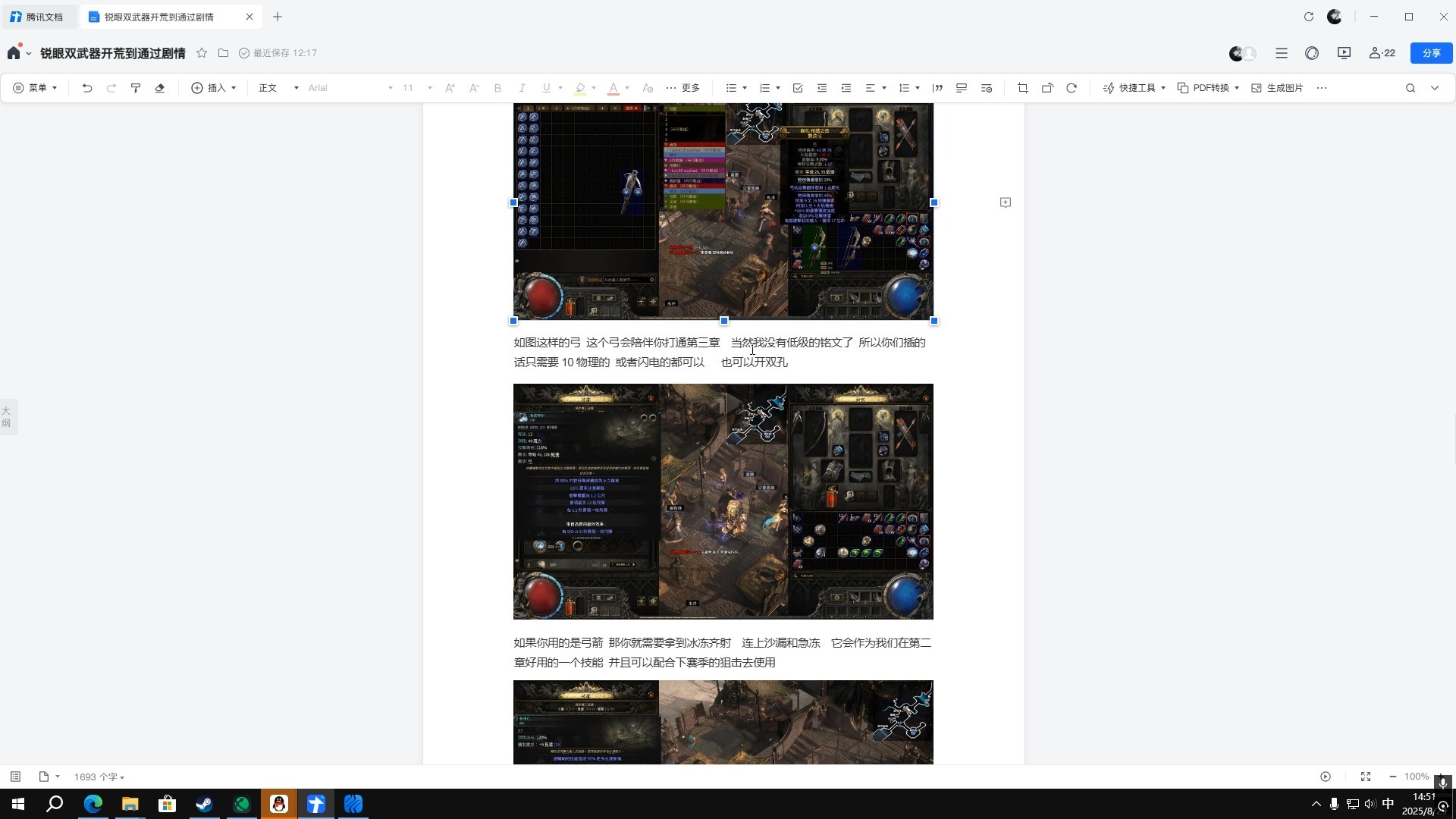The image size is (1456, 819).
Task: Toggle underline formatting
Action: coord(546,88)
